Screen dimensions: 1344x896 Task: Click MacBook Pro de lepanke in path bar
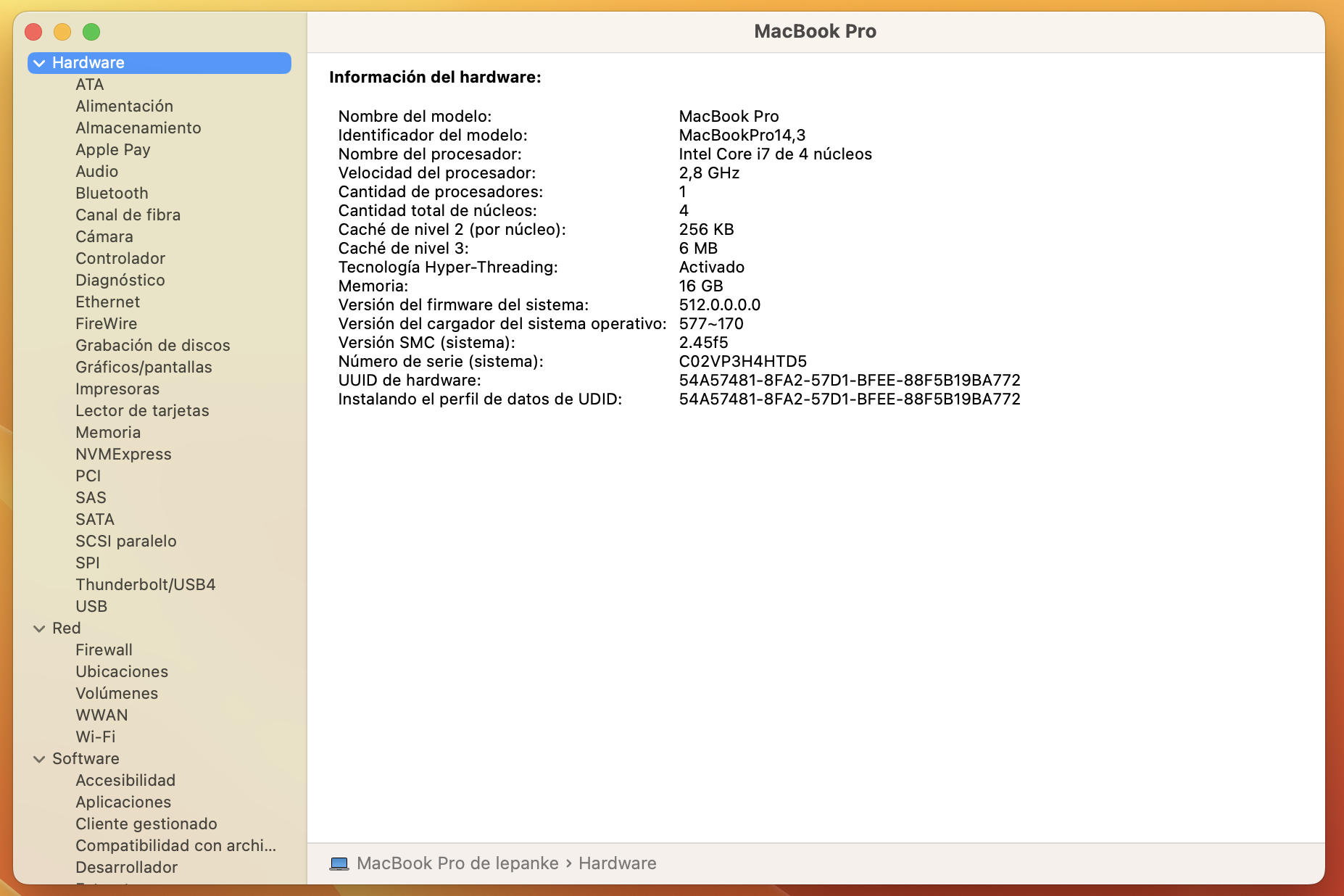pyautogui.click(x=457, y=863)
